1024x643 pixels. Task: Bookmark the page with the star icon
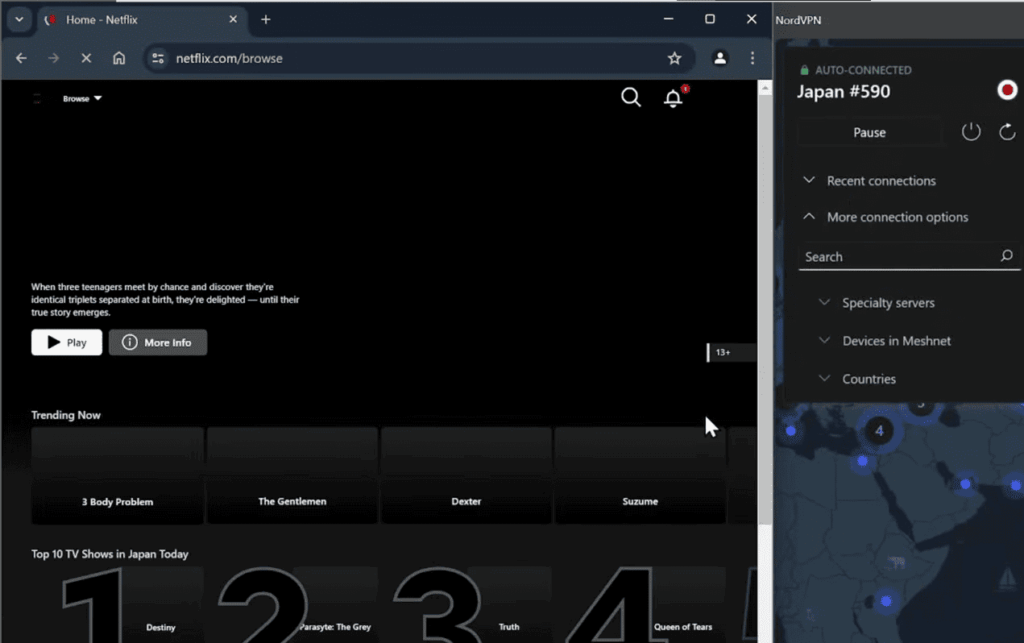tap(674, 58)
